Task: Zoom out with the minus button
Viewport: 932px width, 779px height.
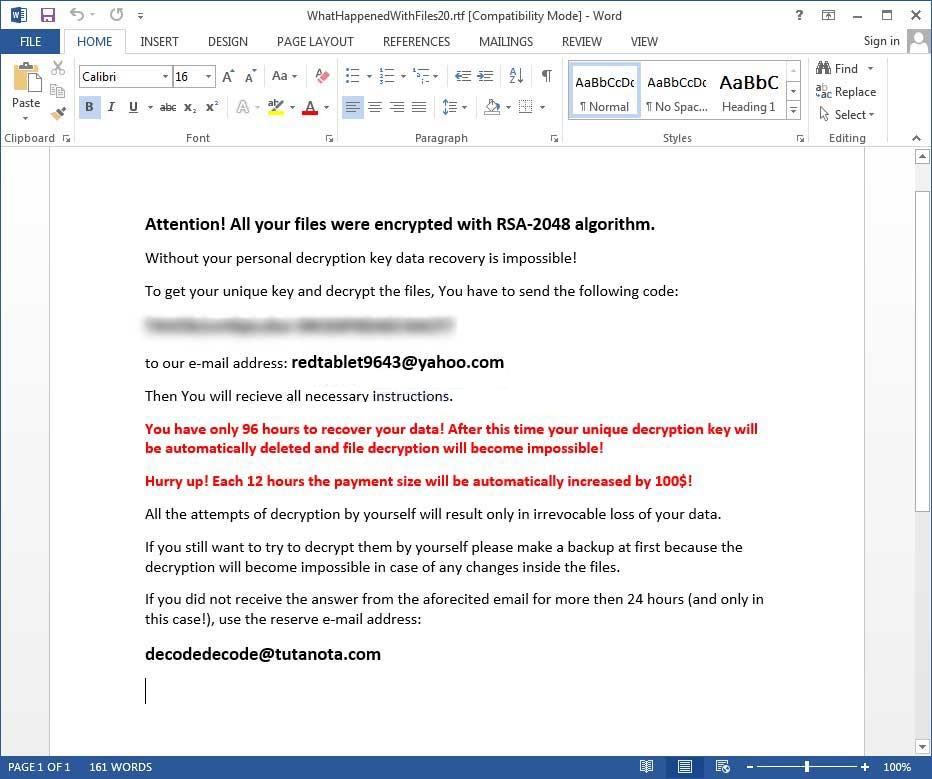Action: 750,767
